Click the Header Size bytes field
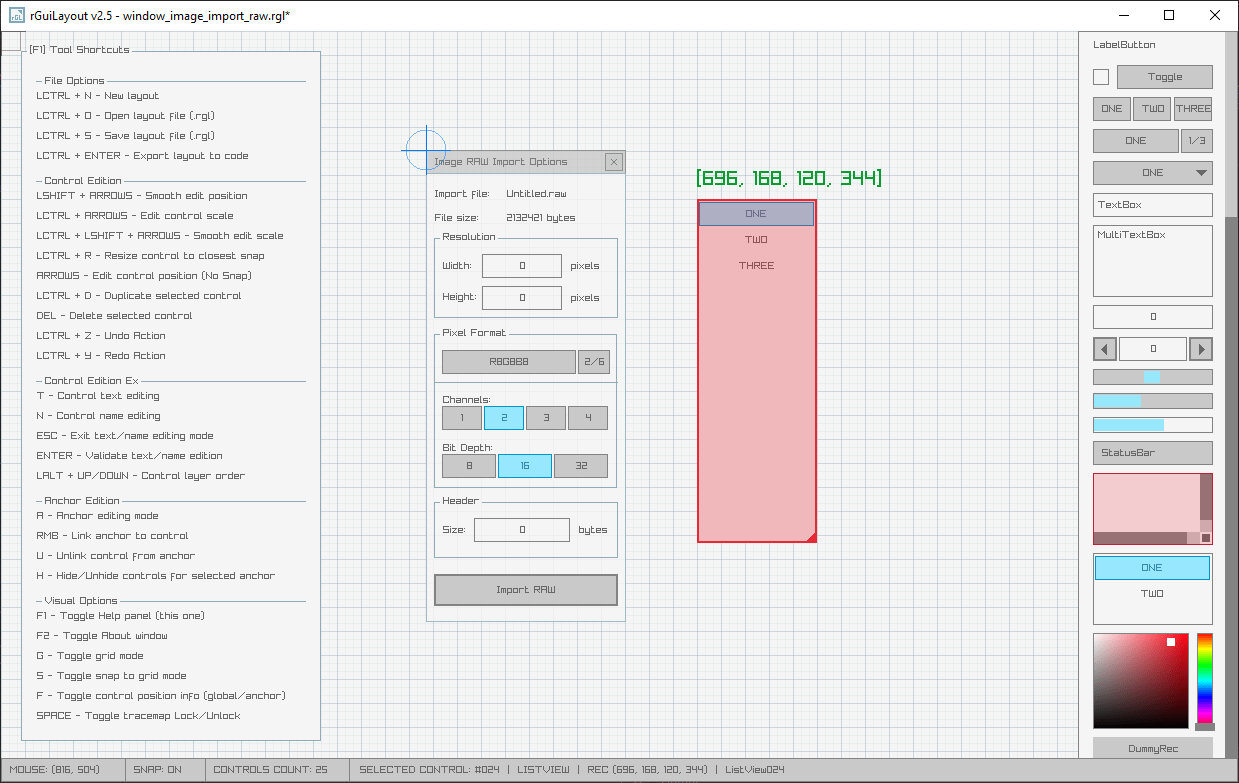 pyautogui.click(x=521, y=529)
